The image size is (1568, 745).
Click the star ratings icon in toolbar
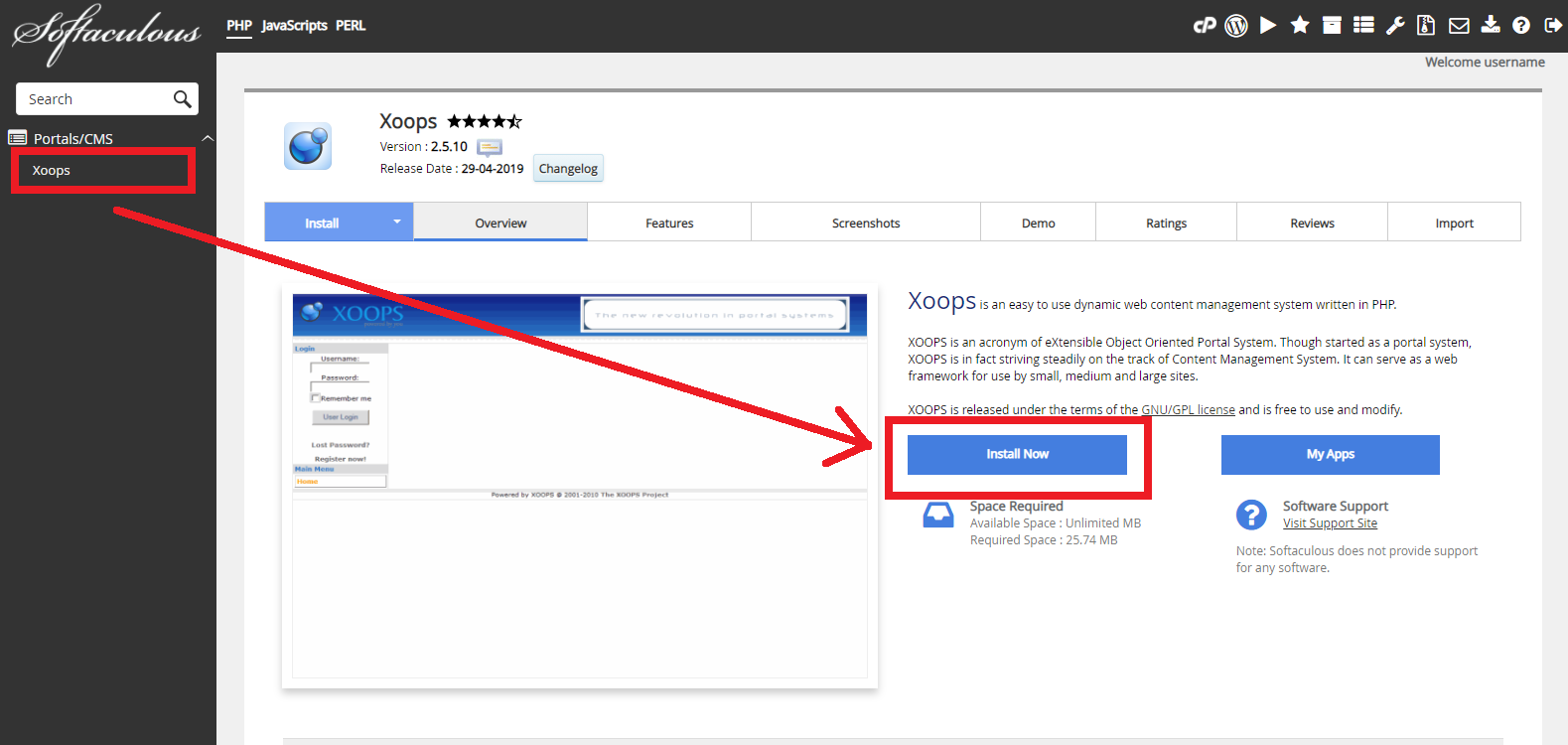point(1300,26)
